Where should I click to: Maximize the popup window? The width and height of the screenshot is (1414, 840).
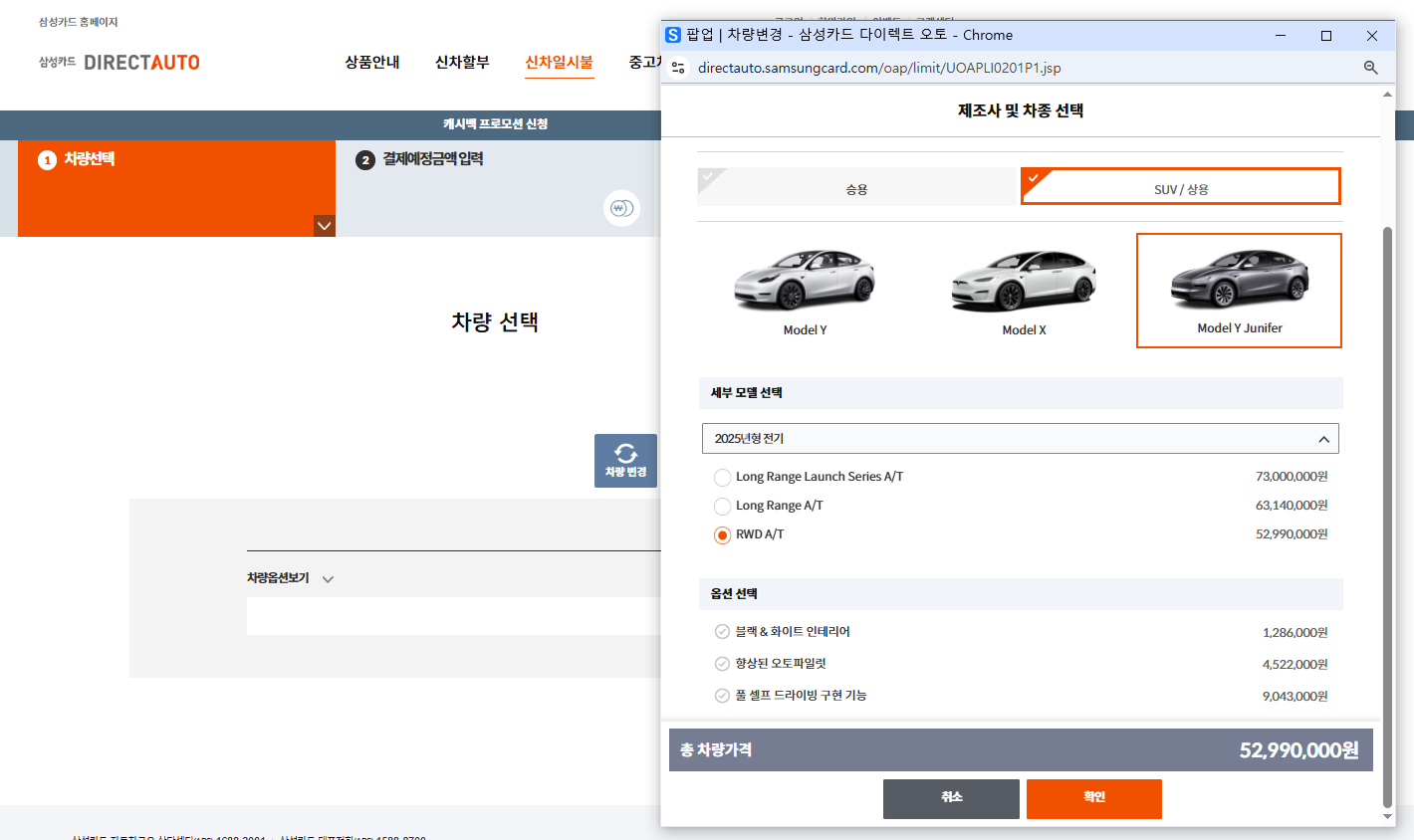1326,36
